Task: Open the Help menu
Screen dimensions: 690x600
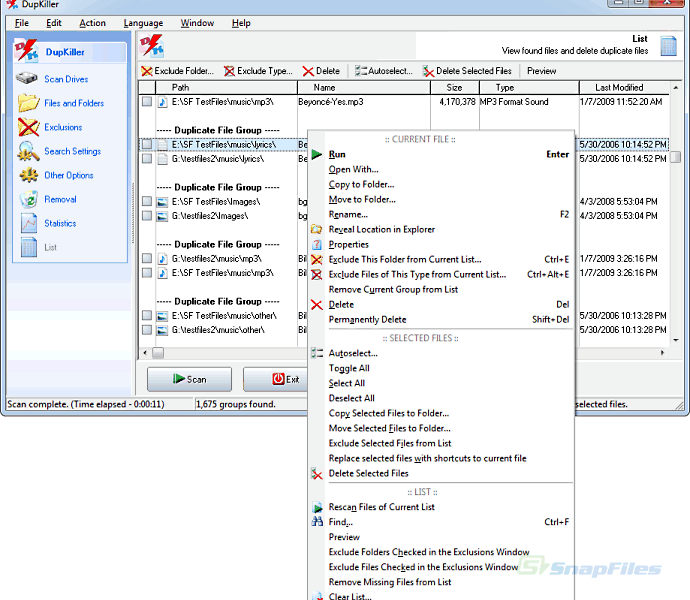Action: click(x=241, y=23)
